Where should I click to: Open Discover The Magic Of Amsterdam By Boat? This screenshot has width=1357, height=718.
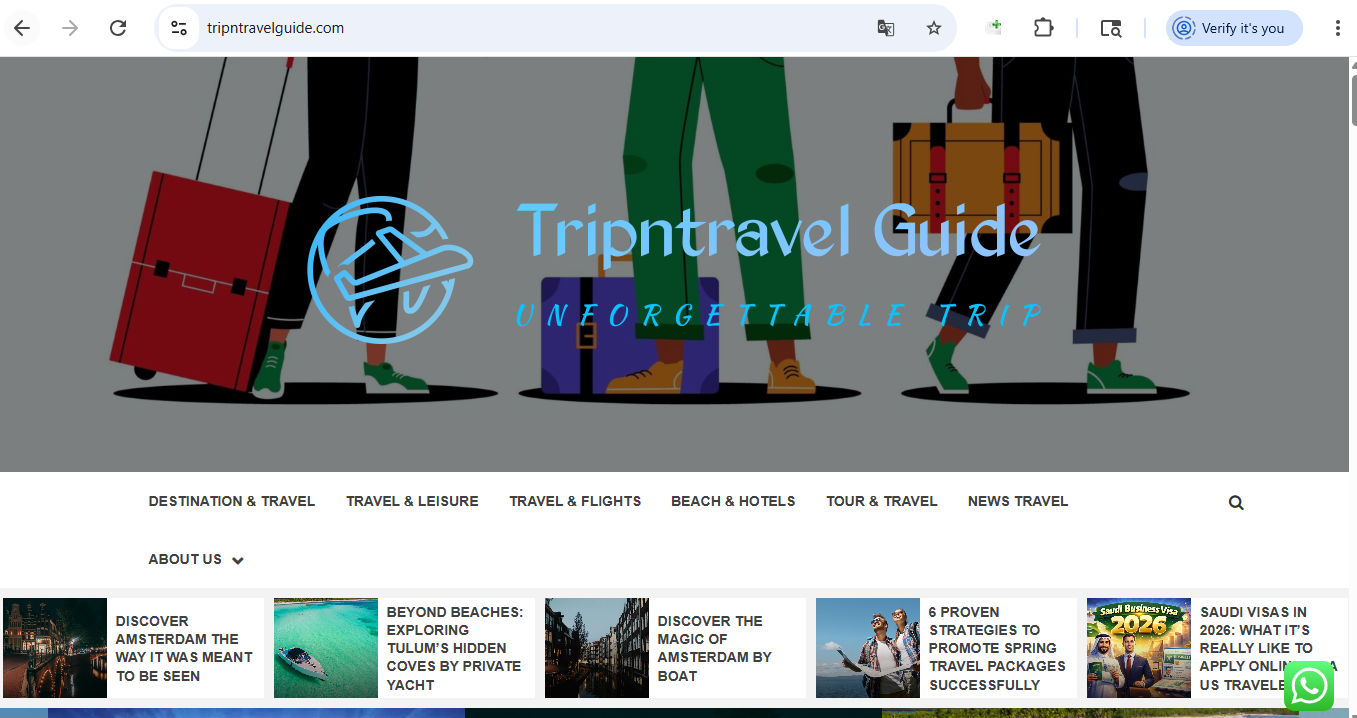click(715, 648)
